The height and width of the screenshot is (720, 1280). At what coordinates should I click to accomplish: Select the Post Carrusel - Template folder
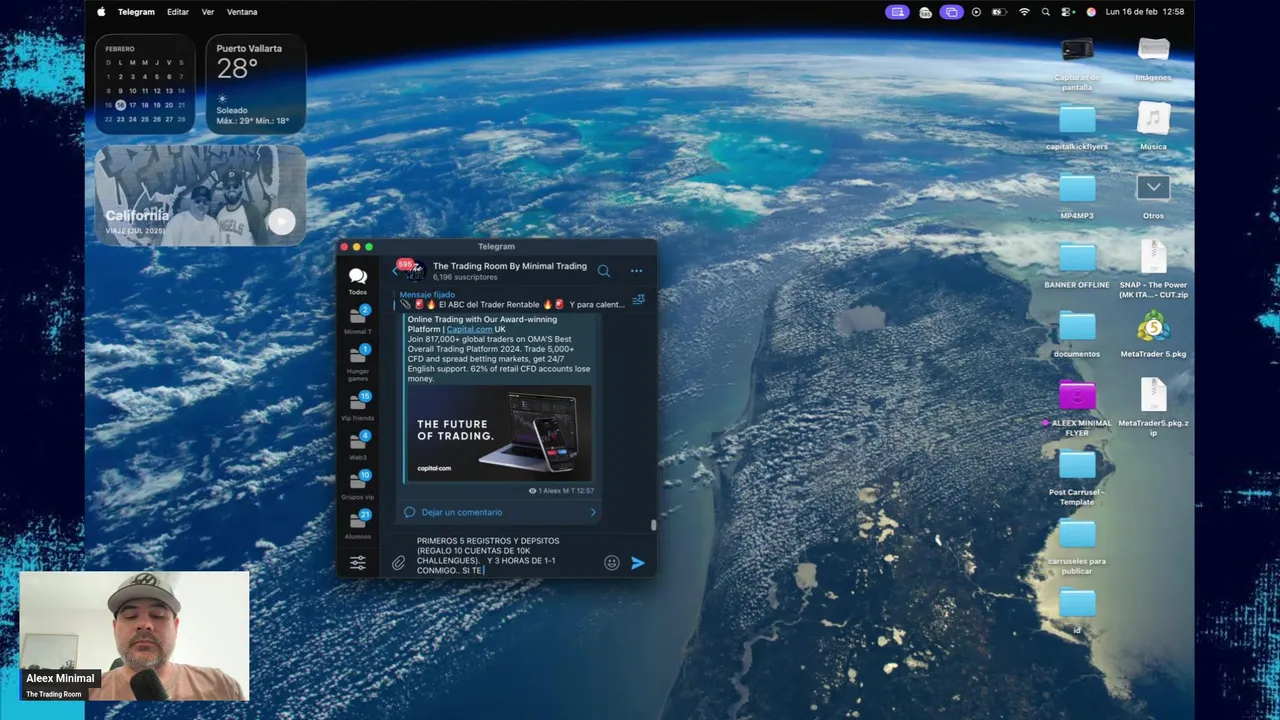[x=1077, y=477]
